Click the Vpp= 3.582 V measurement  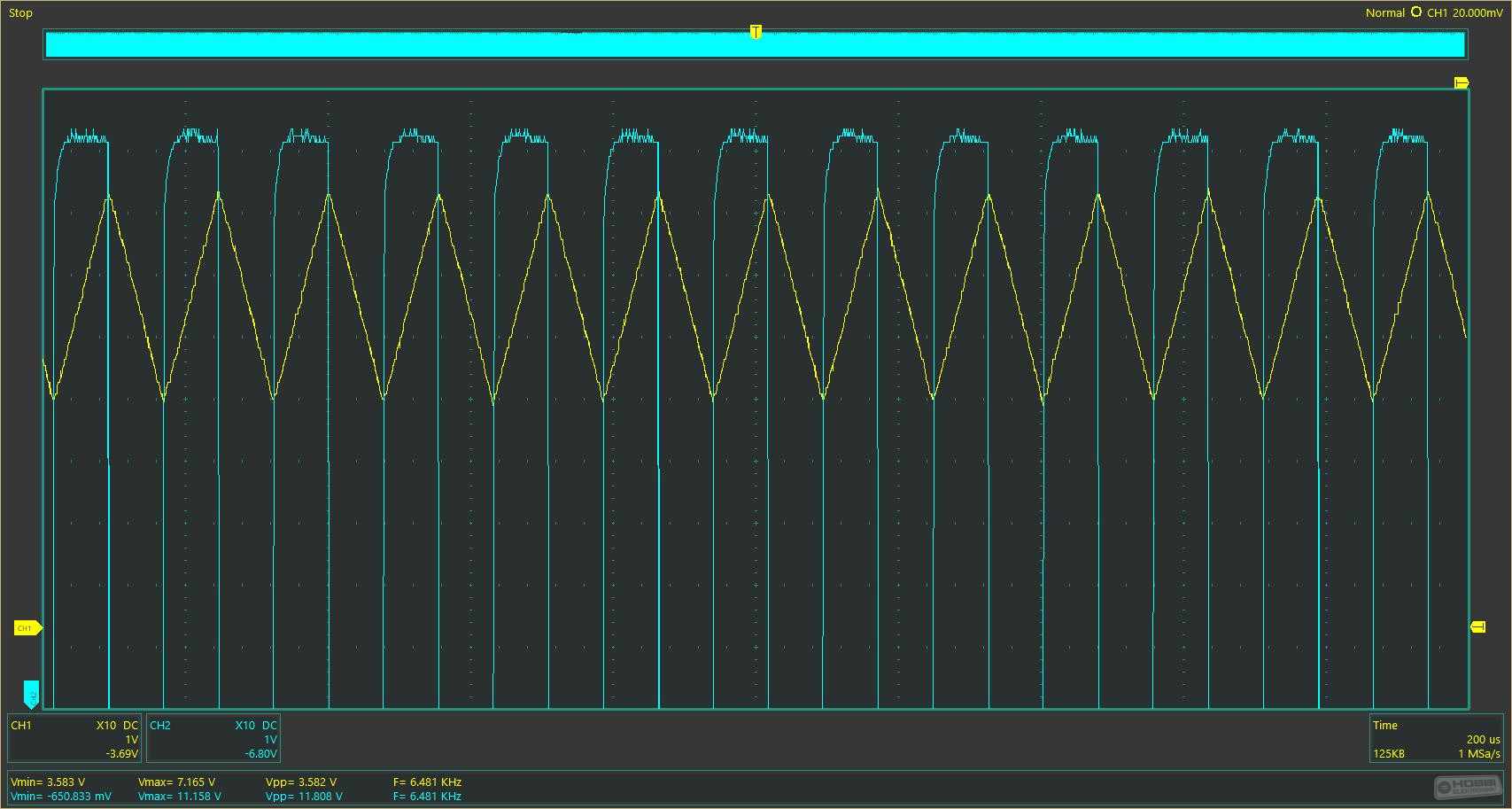click(301, 782)
